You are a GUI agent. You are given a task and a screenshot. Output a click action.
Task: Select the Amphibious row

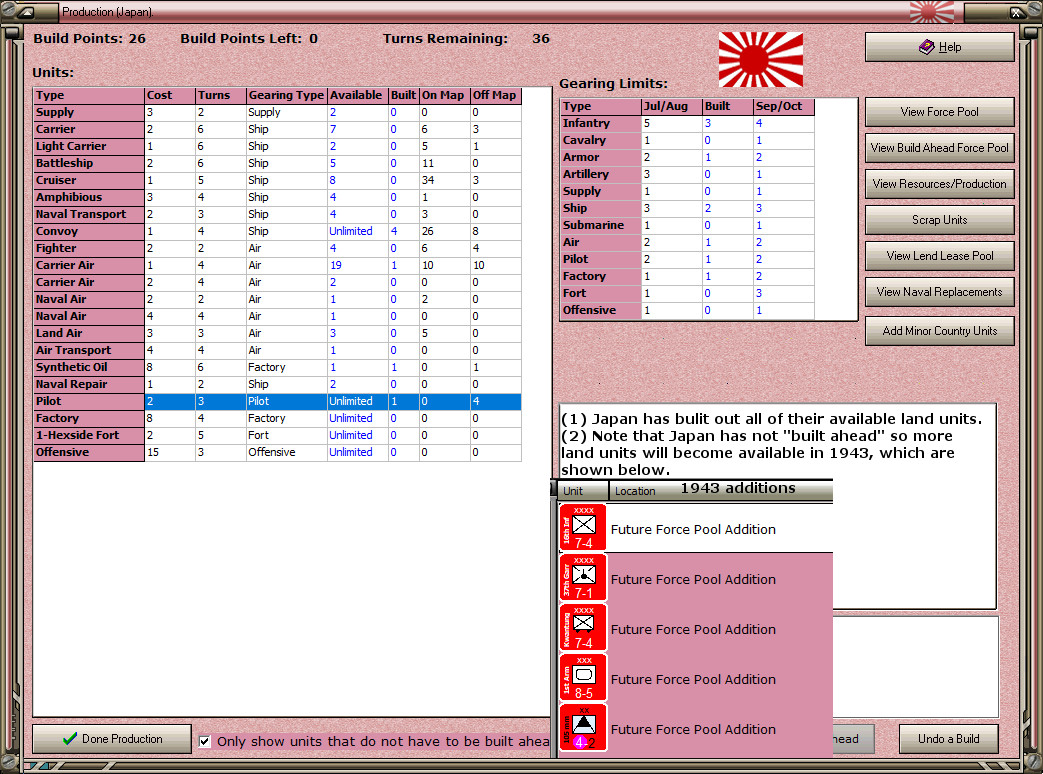coord(277,197)
